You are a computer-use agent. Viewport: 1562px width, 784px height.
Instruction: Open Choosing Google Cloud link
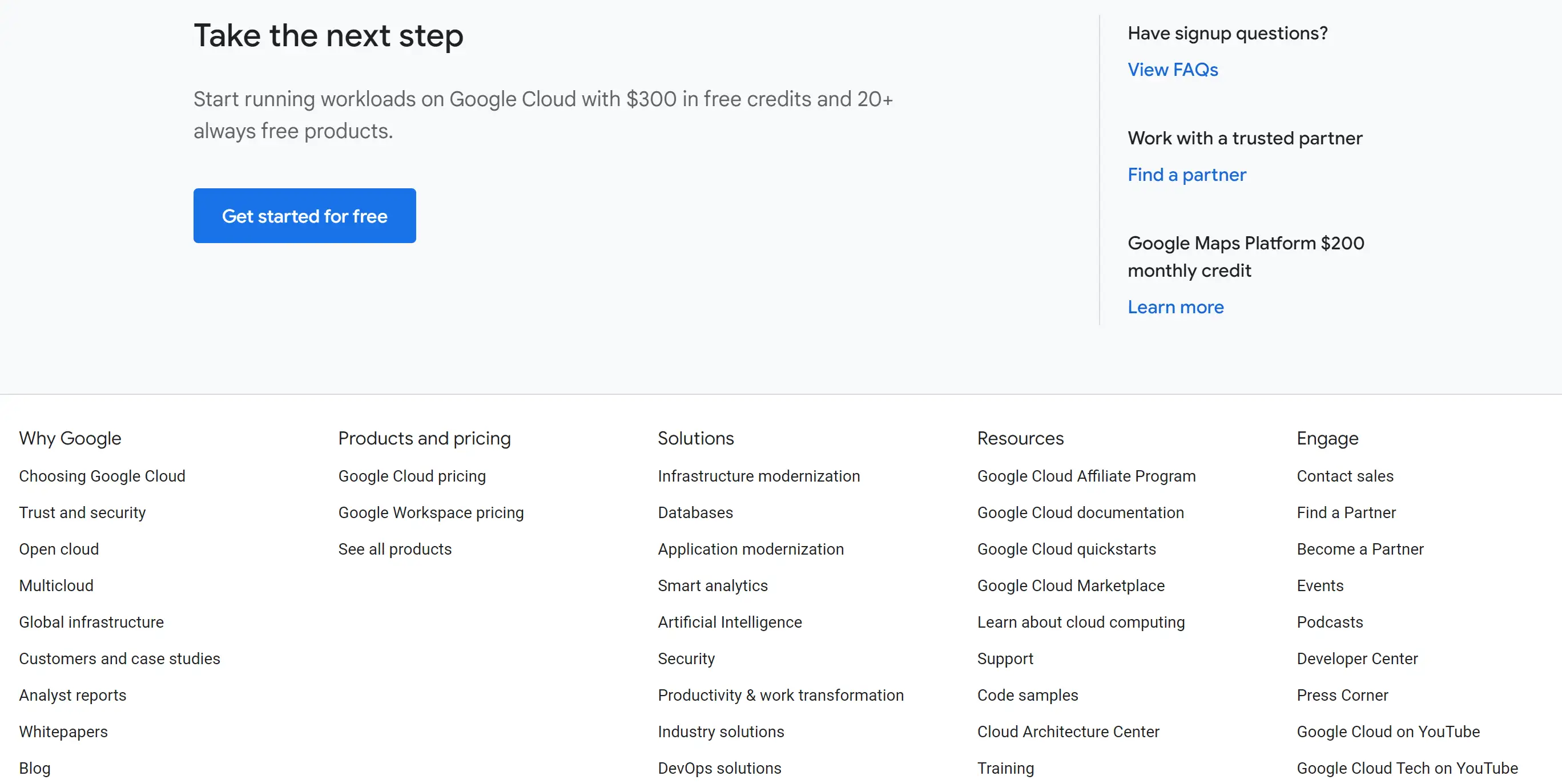coord(102,476)
